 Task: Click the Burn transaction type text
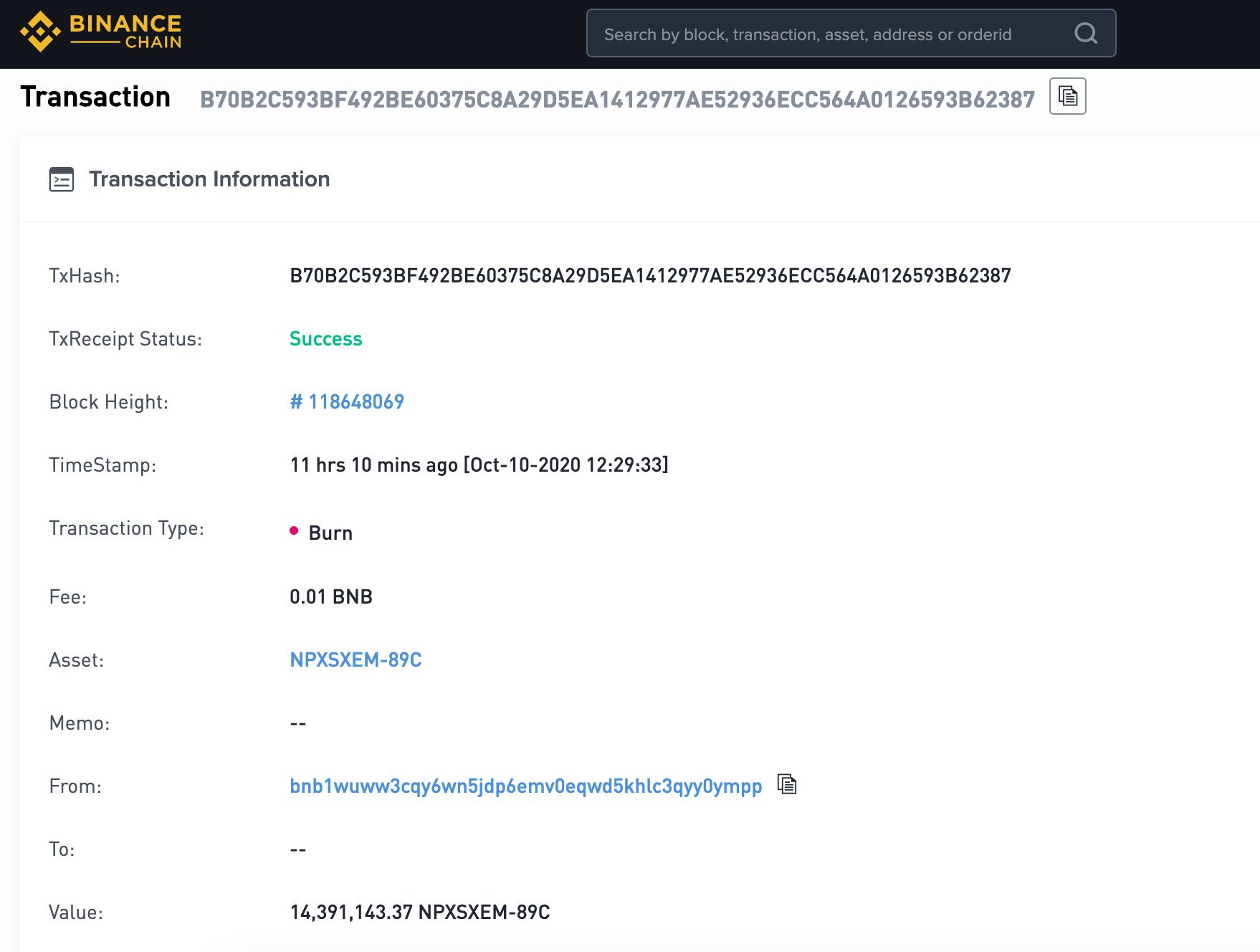330,533
